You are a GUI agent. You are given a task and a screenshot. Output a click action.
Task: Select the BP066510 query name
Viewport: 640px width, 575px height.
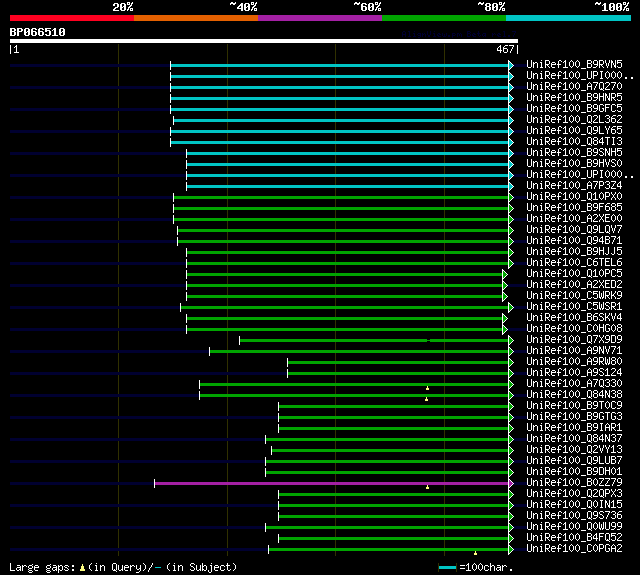(38, 32)
